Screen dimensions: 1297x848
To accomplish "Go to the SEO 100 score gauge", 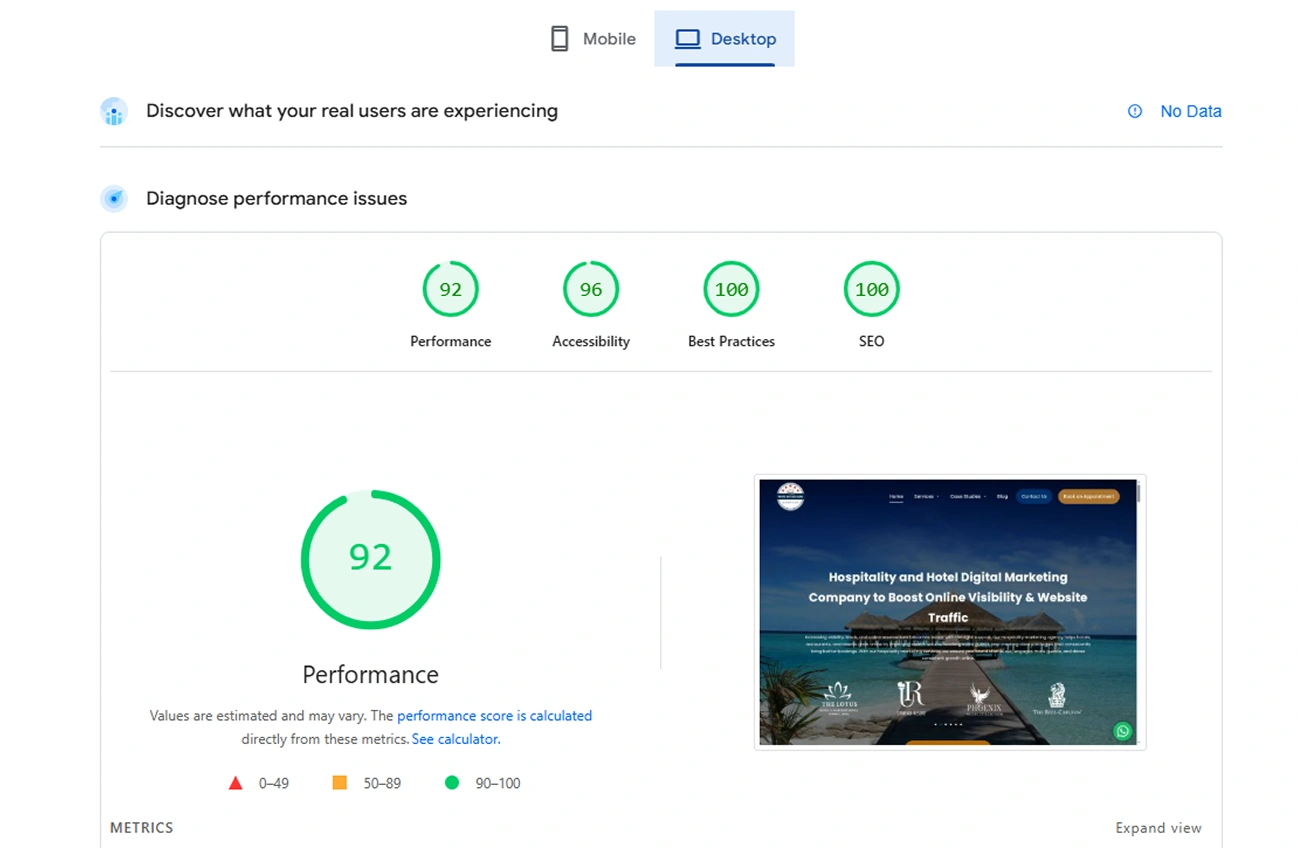I will [x=871, y=289].
